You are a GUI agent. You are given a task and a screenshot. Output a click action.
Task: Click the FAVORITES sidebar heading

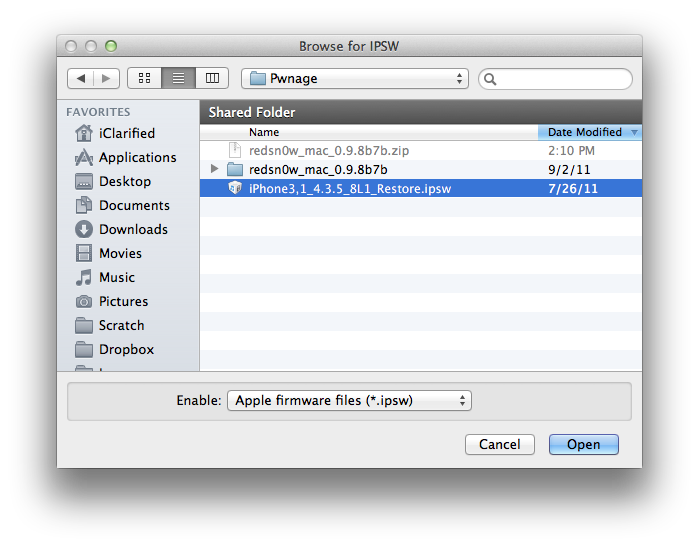point(99,112)
